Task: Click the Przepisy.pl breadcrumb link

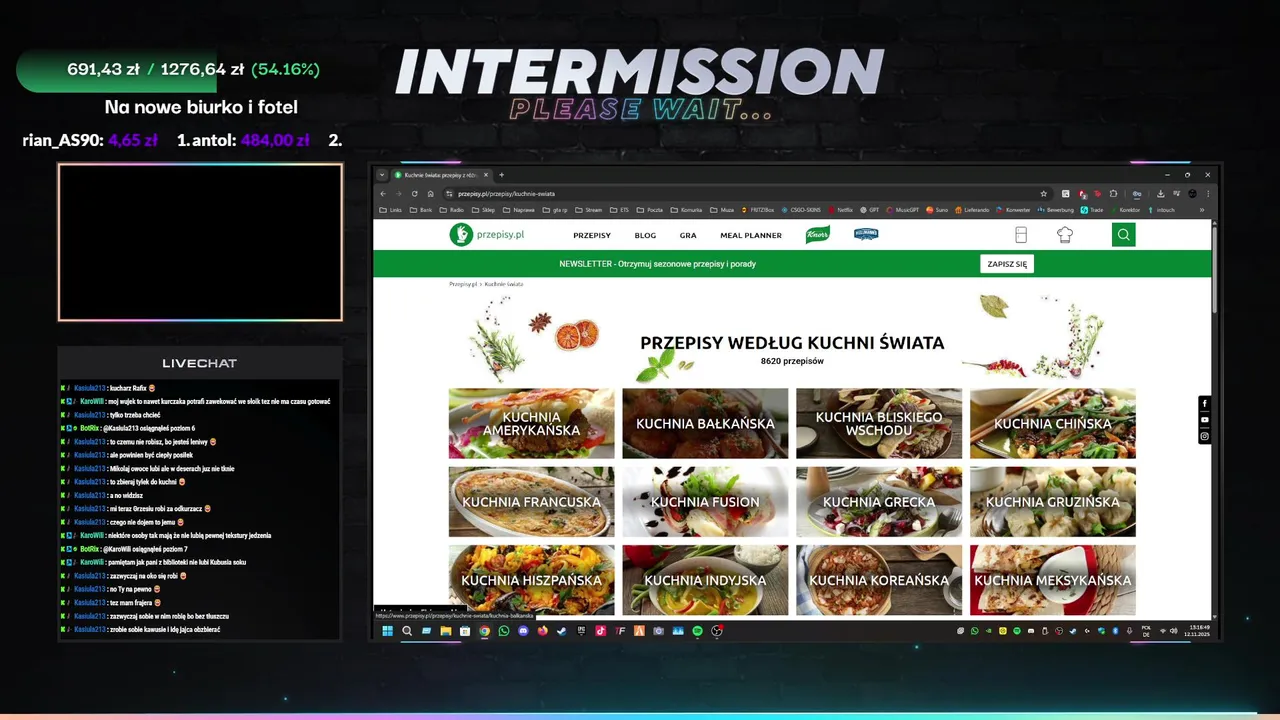Action: [462, 284]
